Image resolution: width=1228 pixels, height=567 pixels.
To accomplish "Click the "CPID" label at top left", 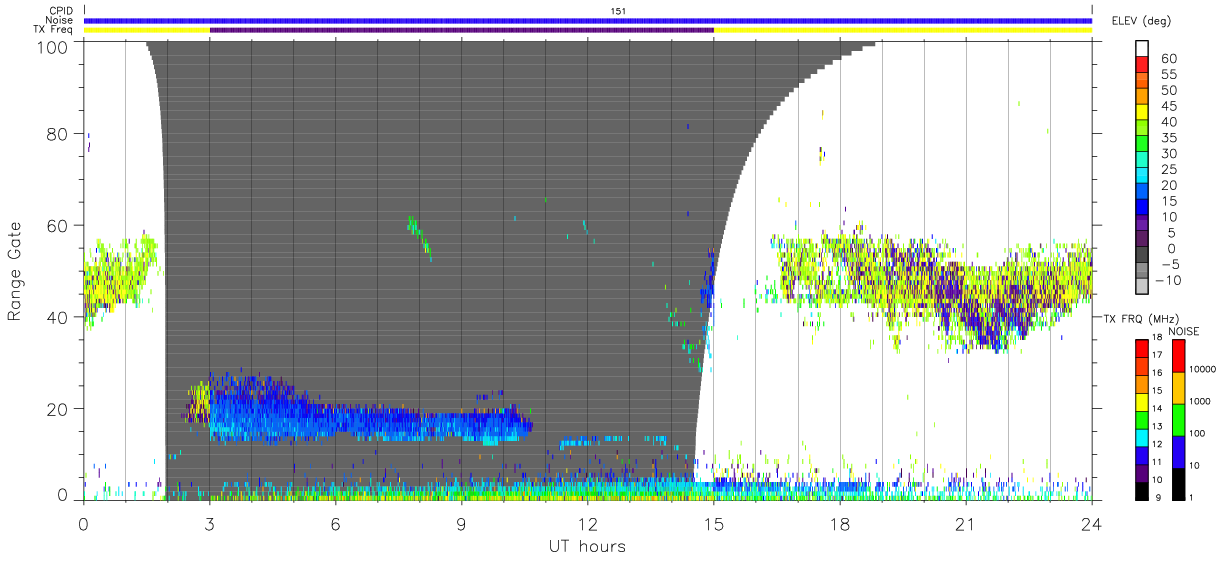I will click(59, 11).
